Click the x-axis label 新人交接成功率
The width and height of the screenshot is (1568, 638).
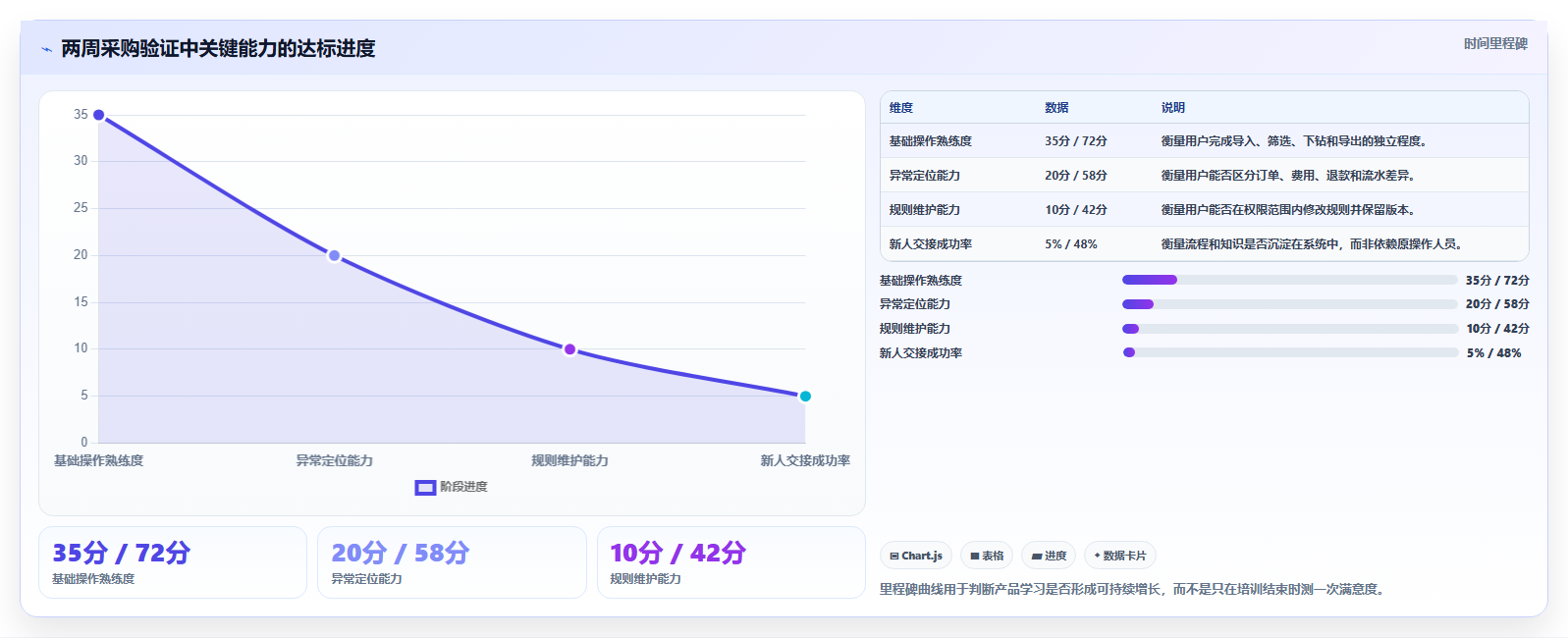[x=805, y=461]
